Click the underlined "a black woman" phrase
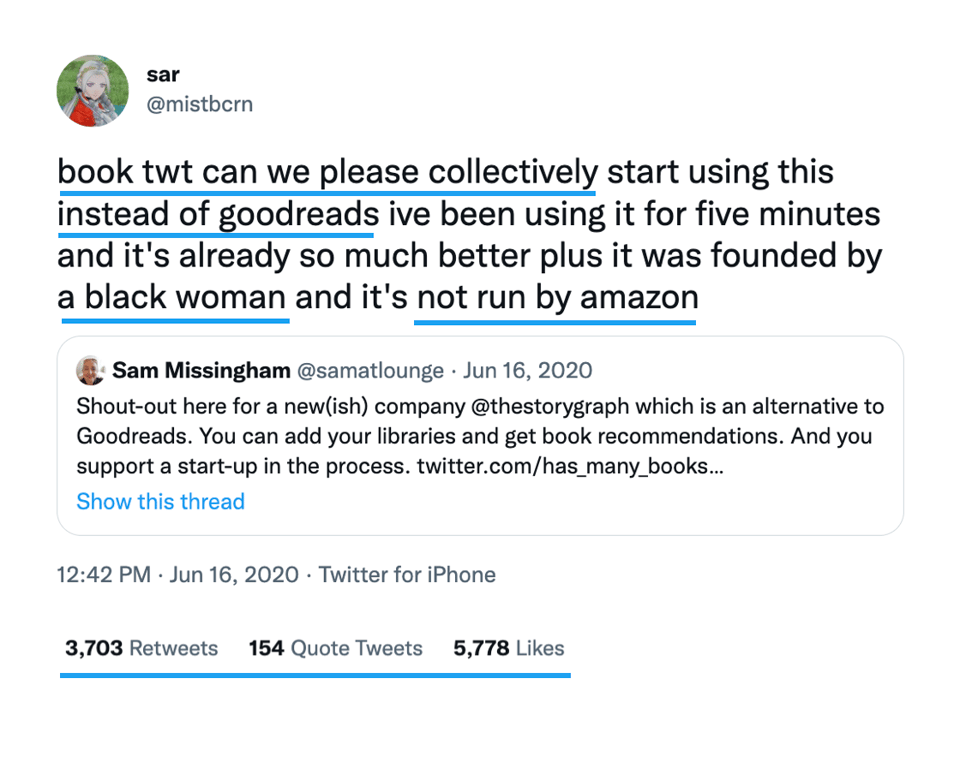The image size is (960, 762). click(x=172, y=298)
